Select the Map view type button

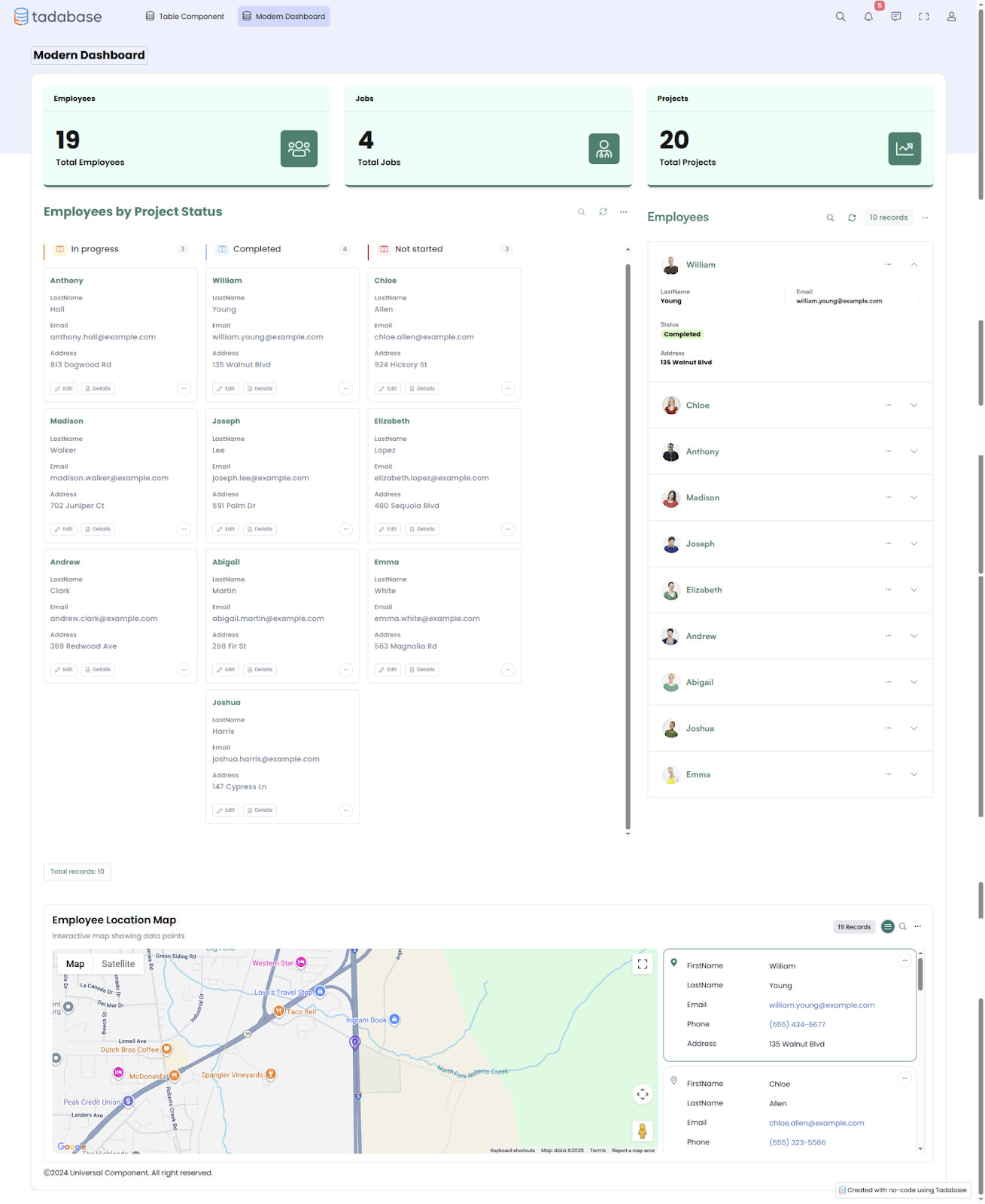click(x=75, y=964)
